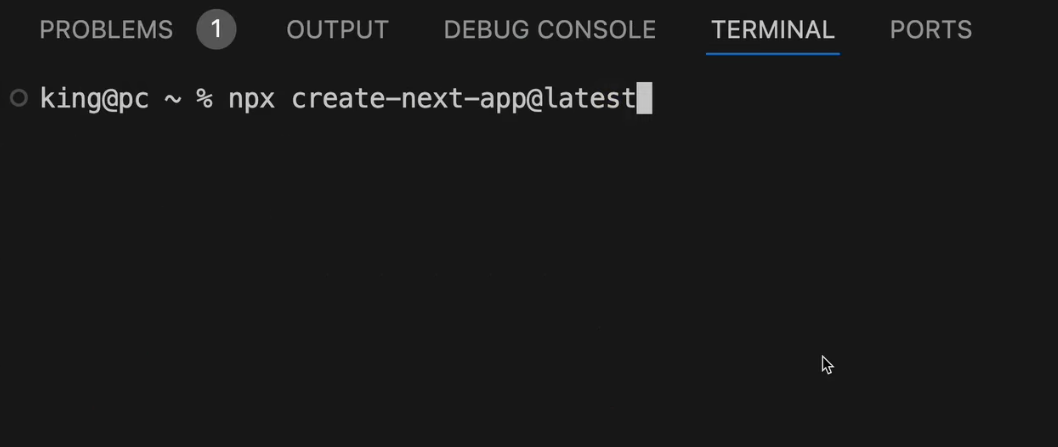Show the DEBUG CONSOLE tab
The height and width of the screenshot is (447, 1058).
(549, 30)
